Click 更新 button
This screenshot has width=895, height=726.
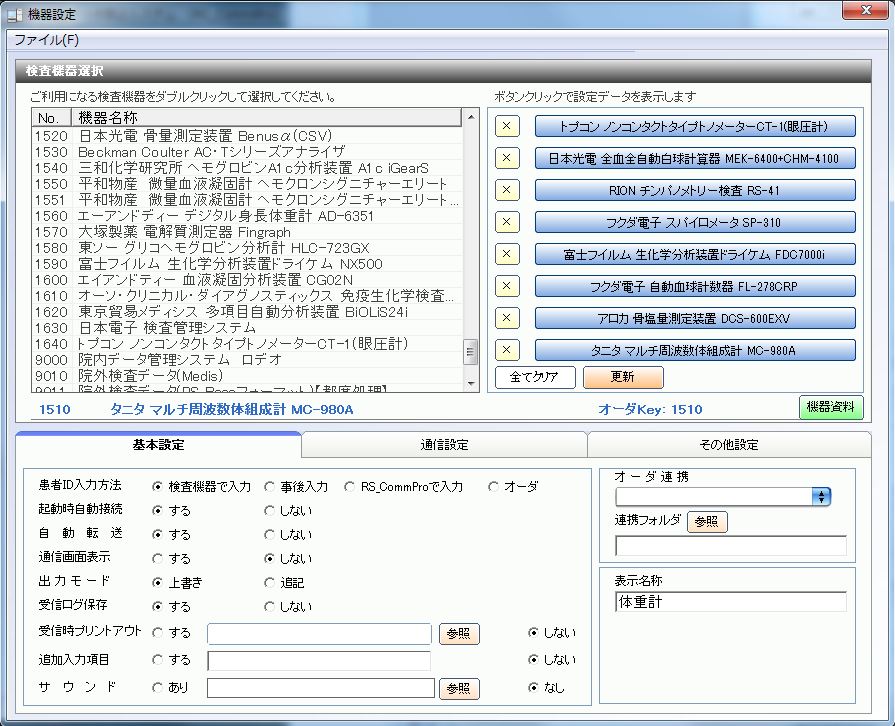click(x=623, y=377)
